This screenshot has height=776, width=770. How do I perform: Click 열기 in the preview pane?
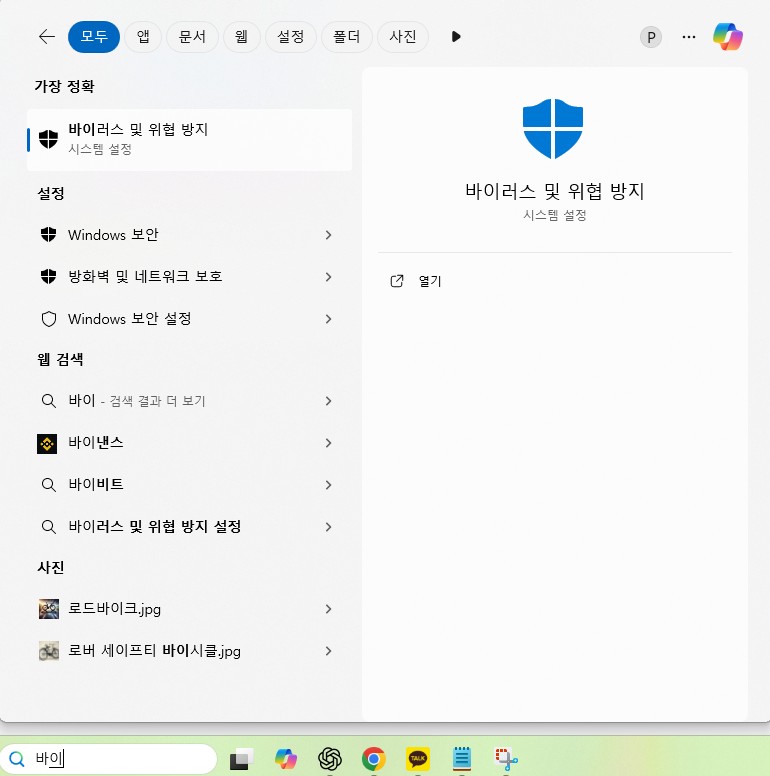click(x=430, y=281)
